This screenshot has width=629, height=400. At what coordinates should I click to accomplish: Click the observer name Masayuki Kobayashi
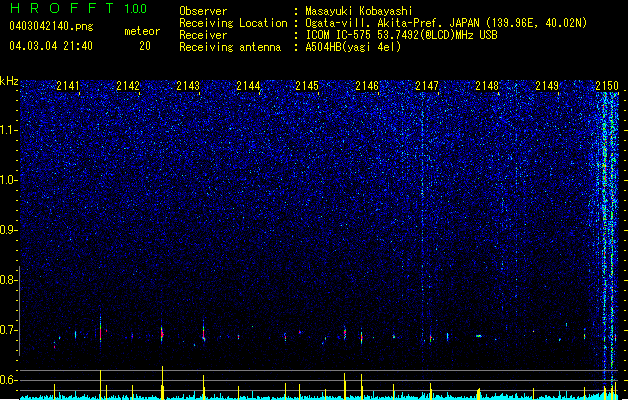(359, 11)
